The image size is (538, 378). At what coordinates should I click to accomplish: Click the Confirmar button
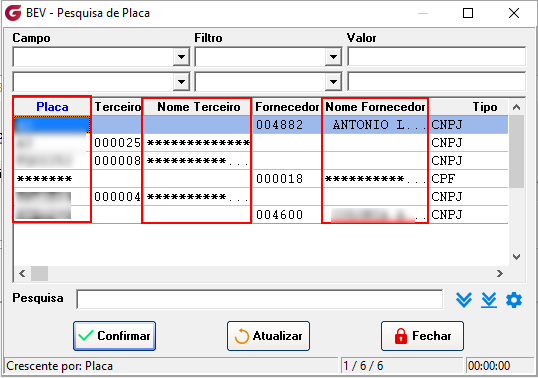(x=114, y=336)
